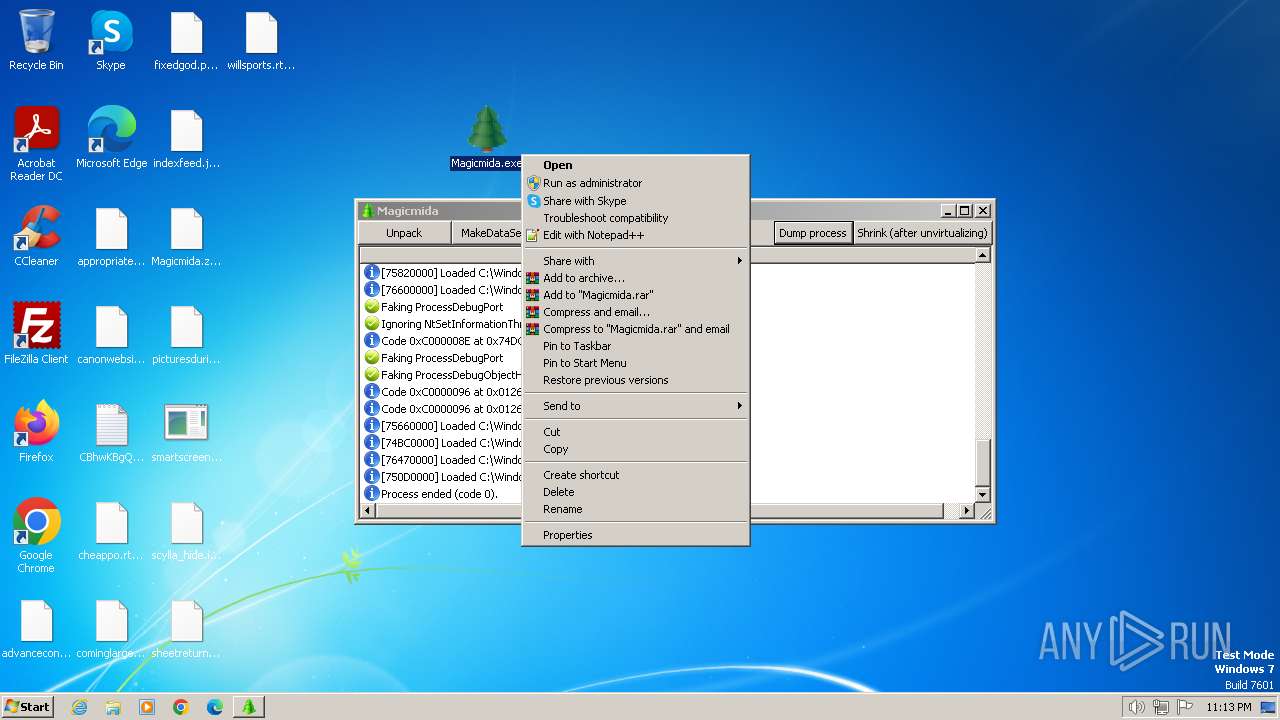This screenshot has width=1280, height=720.
Task: Select the fixedgod file icon
Action: click(x=186, y=41)
